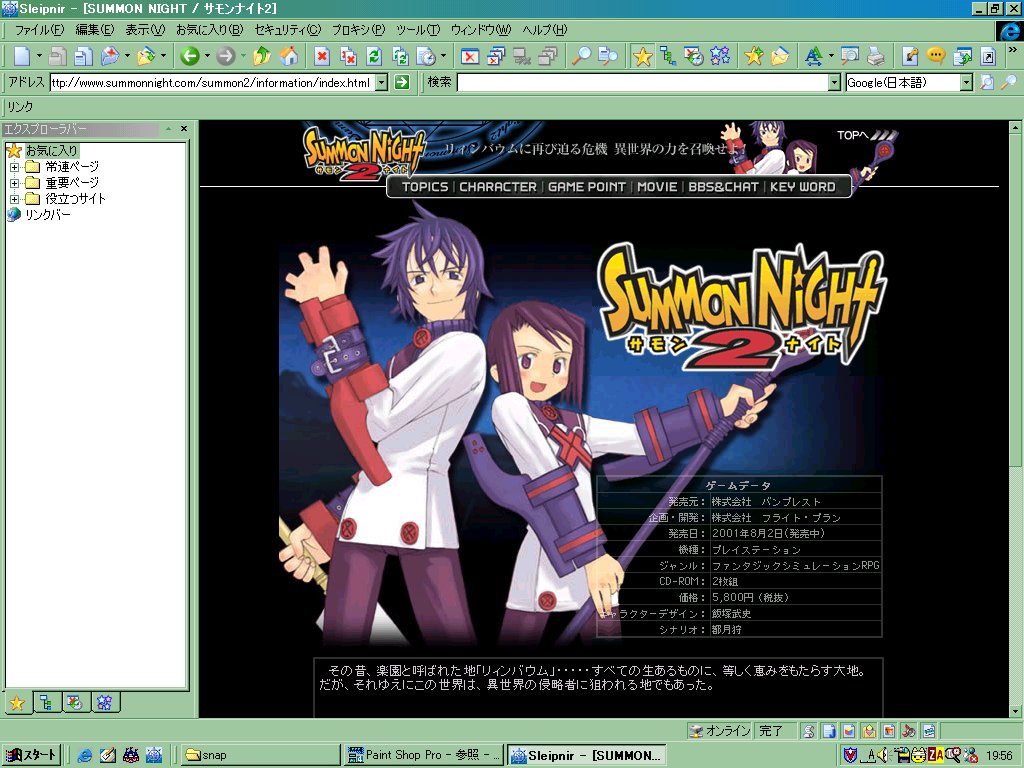Open the Google(日本語) search engine dropdown
Screen dimensions: 1024x768
pos(967,82)
